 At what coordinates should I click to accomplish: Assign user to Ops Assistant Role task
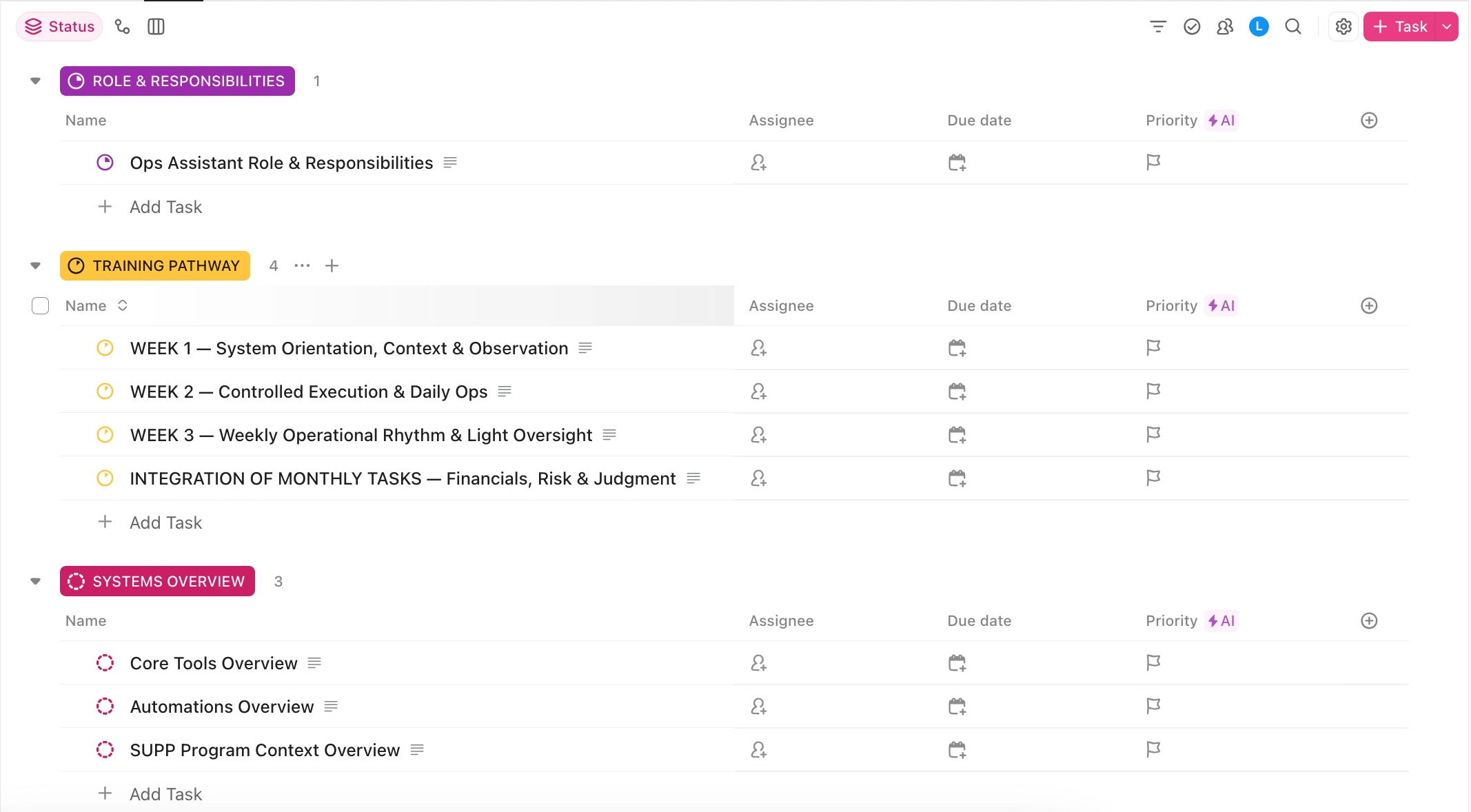[758, 163]
